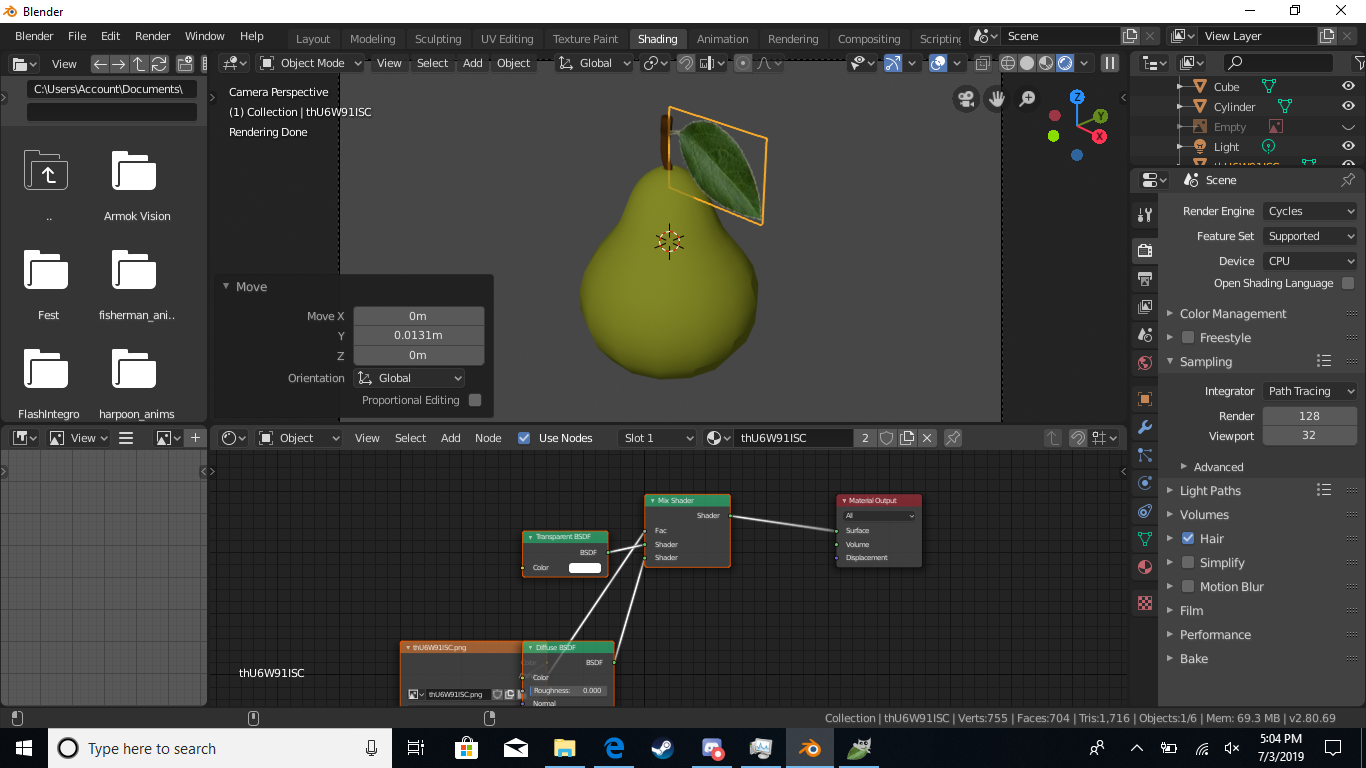This screenshot has width=1366, height=768.
Task: Select wireframe viewport shading
Action: coord(1008,63)
